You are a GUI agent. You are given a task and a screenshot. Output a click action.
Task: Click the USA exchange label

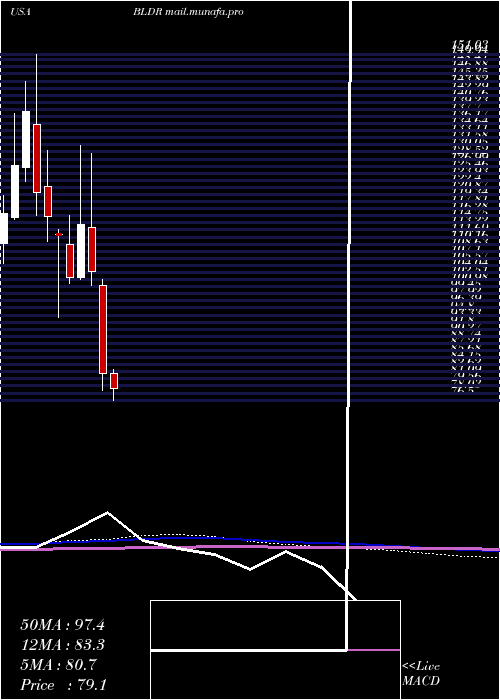(x=20, y=12)
